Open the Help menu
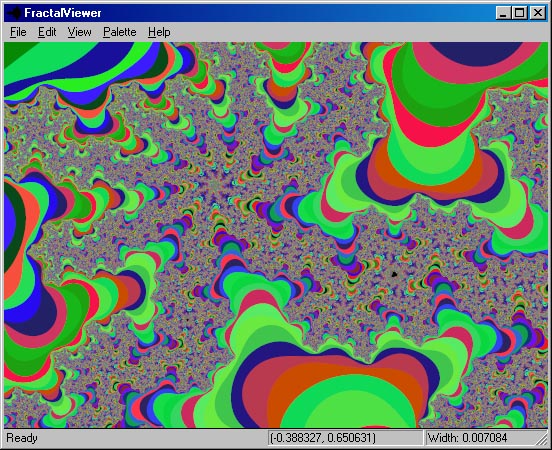 [x=159, y=32]
